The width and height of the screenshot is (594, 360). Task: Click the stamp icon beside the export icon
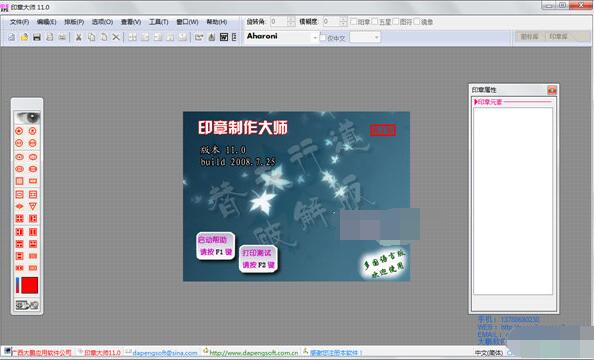coord(212,37)
